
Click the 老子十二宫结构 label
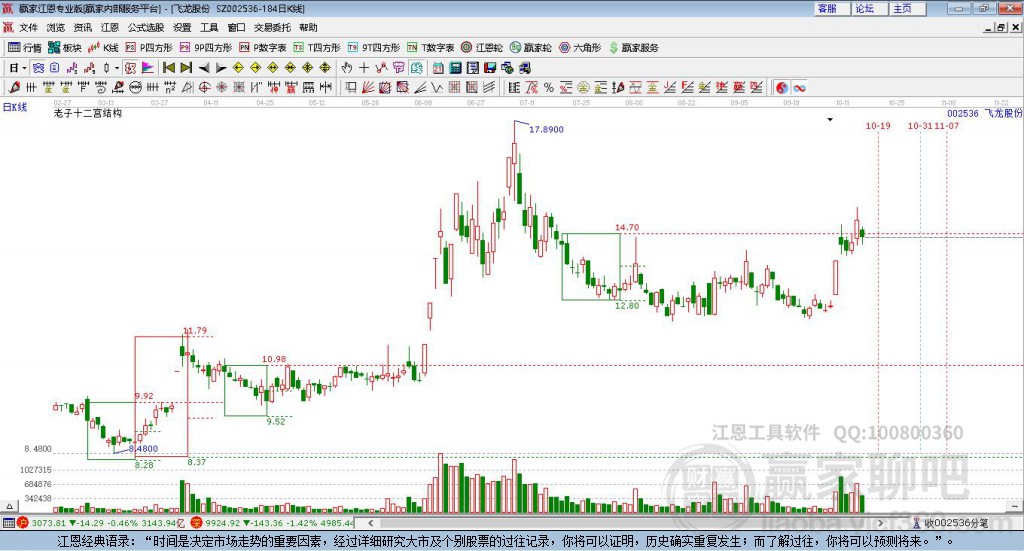tap(87, 114)
